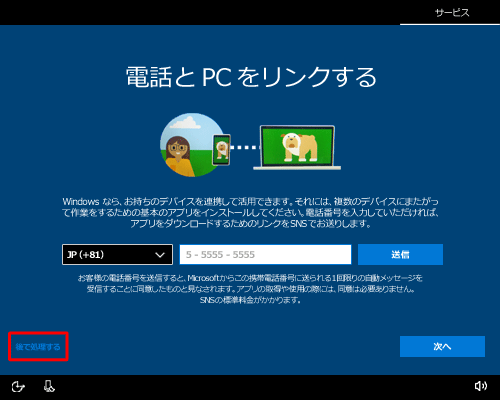This screenshot has width=500, height=400.
Task: Click the microphone/Cortana icon in bottom bar
Action: click(49, 386)
